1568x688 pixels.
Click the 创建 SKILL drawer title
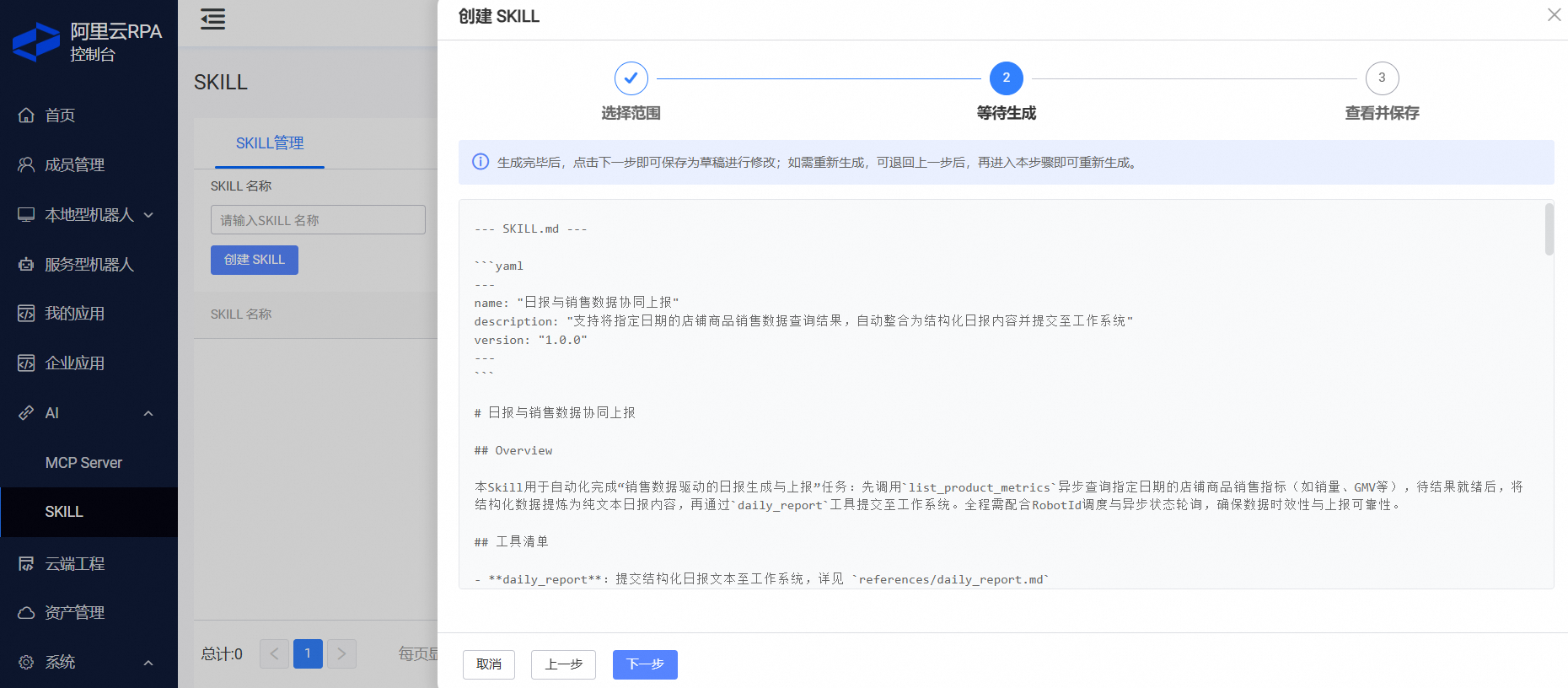pos(499,16)
